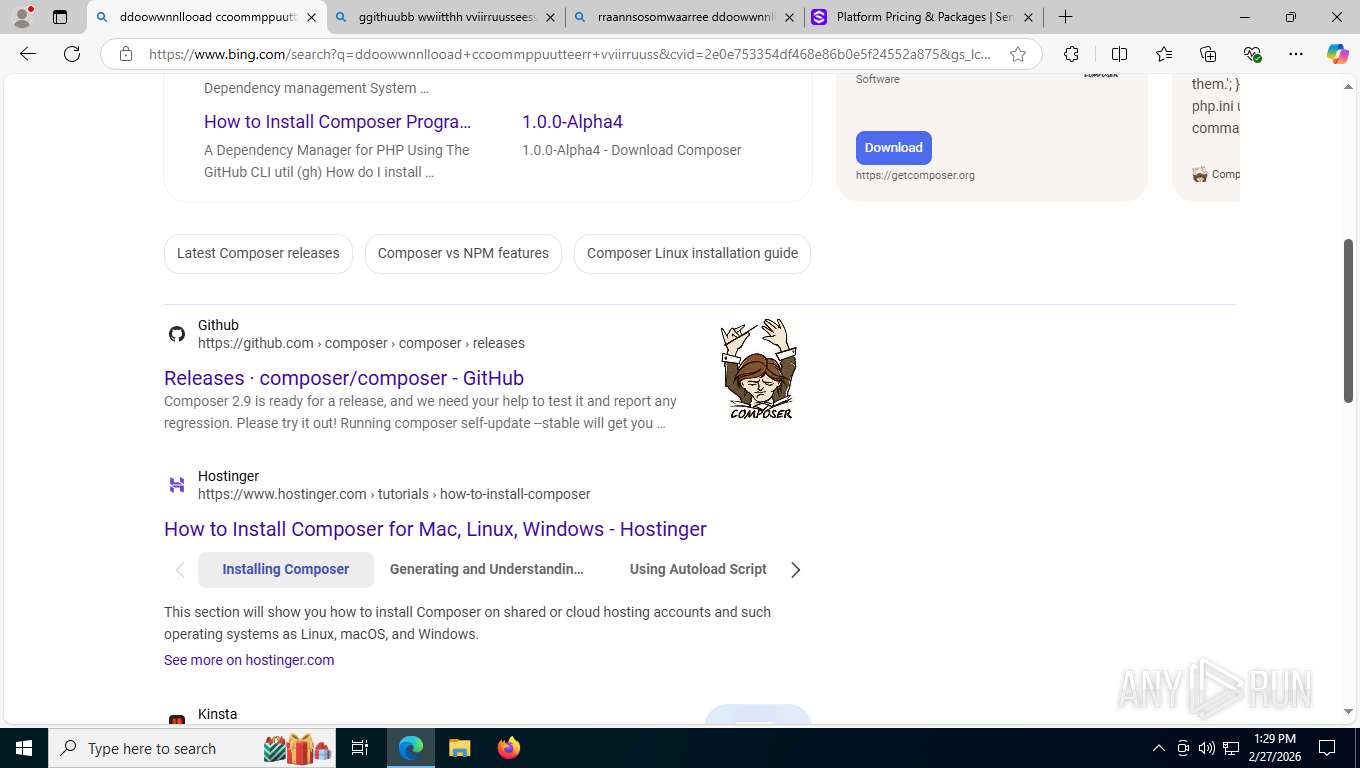Open the Favorites list icon
The width and height of the screenshot is (1360, 768).
tap(1164, 54)
